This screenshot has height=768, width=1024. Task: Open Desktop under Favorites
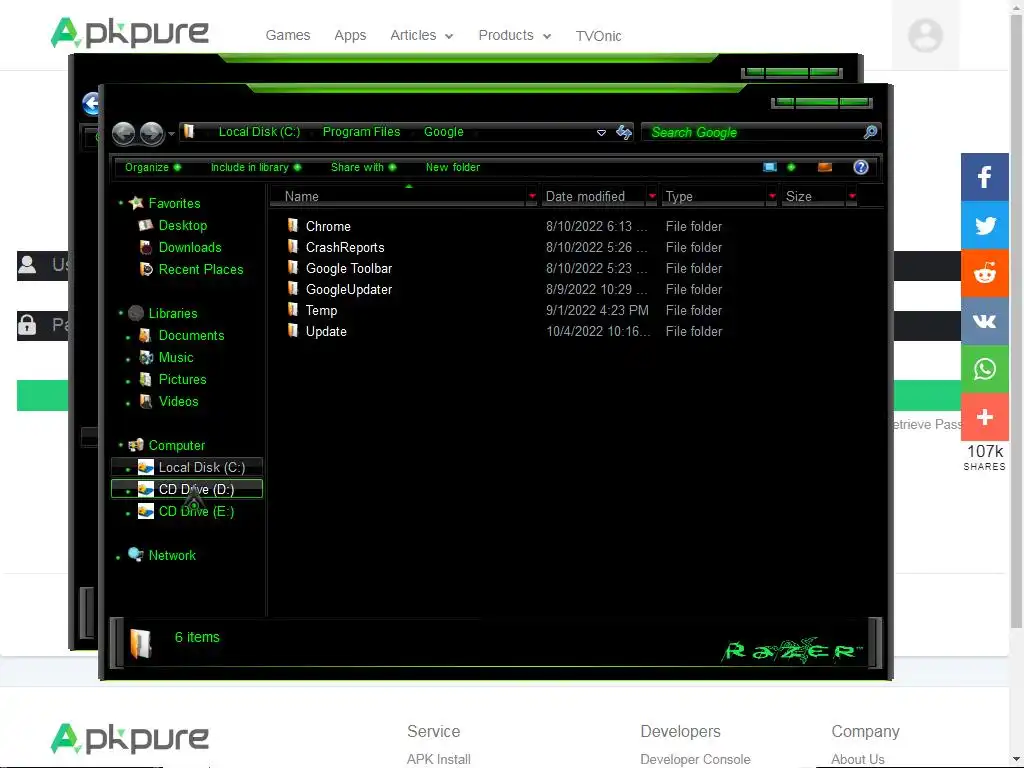click(x=182, y=225)
